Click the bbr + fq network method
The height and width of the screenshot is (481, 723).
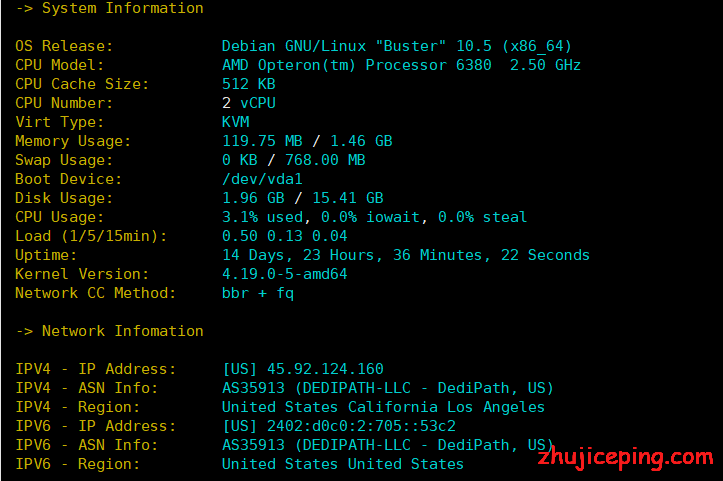coord(258,293)
